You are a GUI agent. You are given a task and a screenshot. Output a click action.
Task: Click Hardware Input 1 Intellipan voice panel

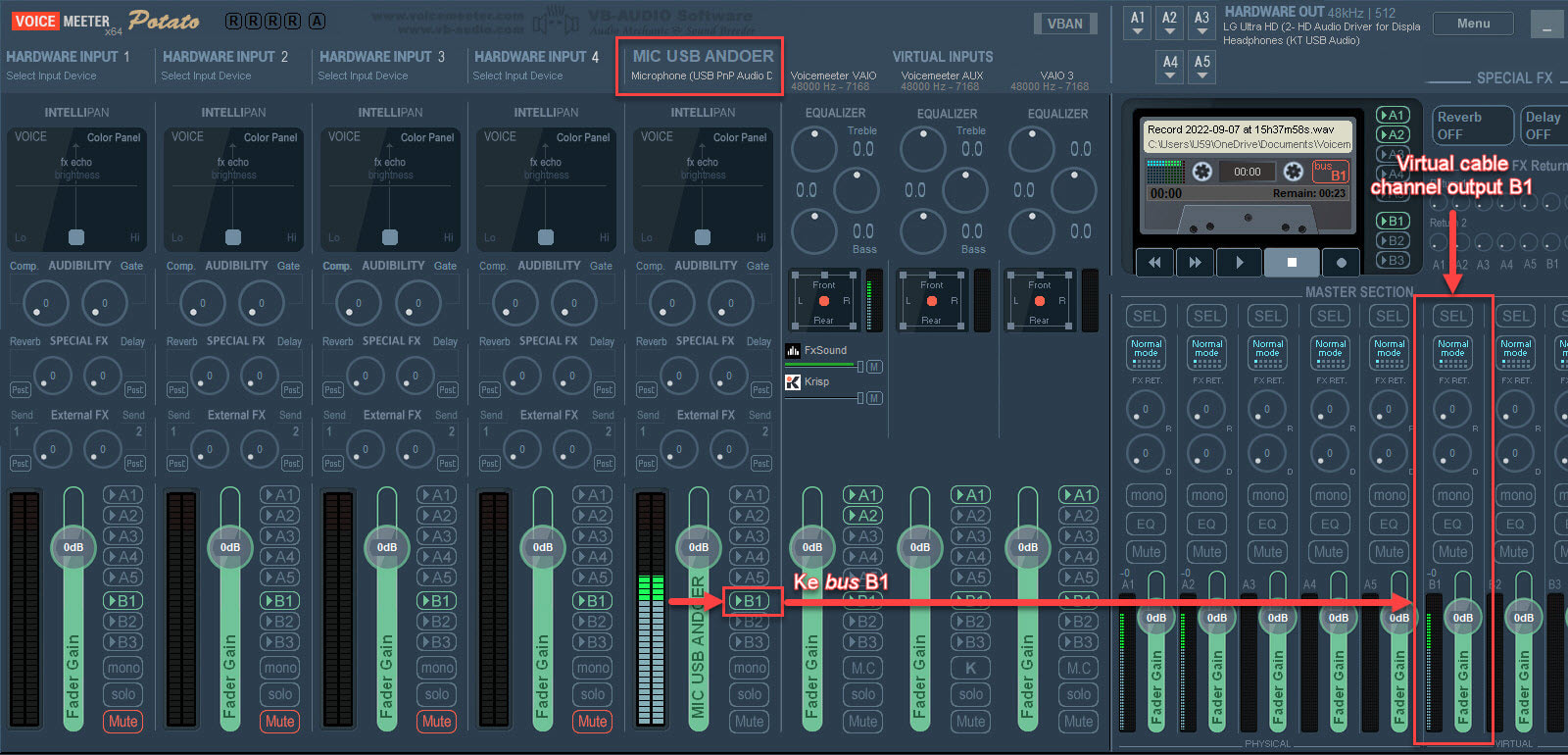(x=76, y=189)
